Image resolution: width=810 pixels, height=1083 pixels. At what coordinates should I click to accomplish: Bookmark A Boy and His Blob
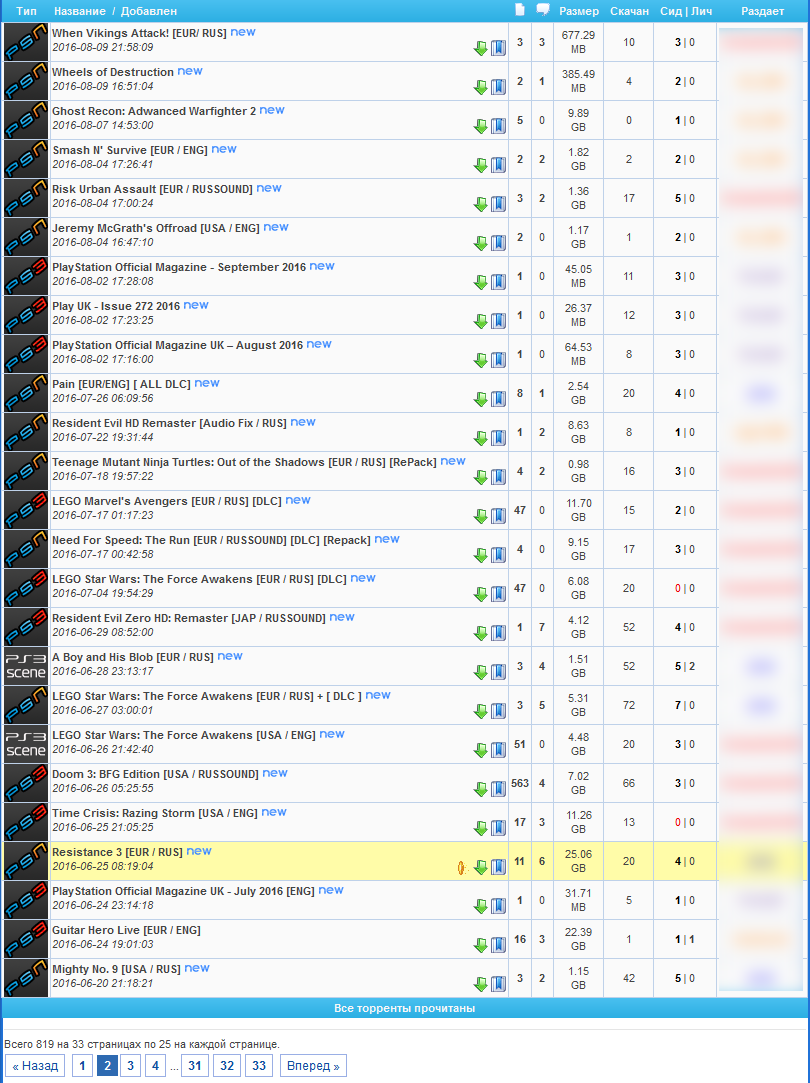[498, 673]
